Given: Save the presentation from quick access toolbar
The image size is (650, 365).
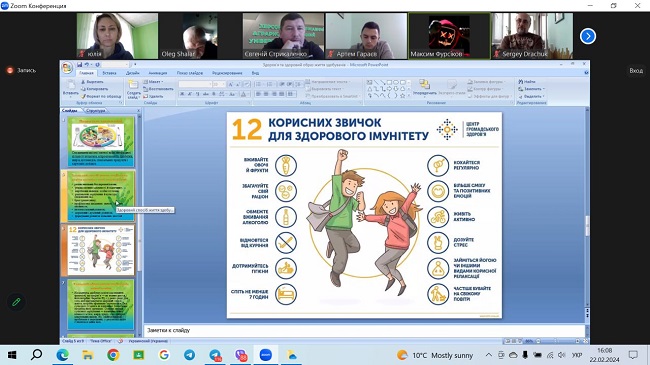Looking at the screenshot, I should coord(80,65).
